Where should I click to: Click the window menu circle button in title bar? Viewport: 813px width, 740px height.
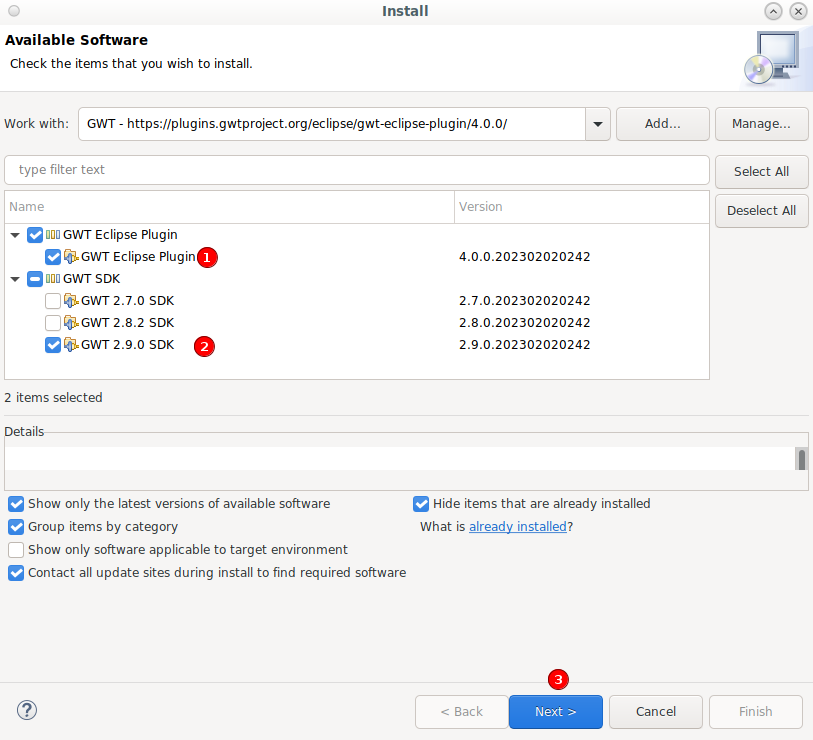point(14,11)
